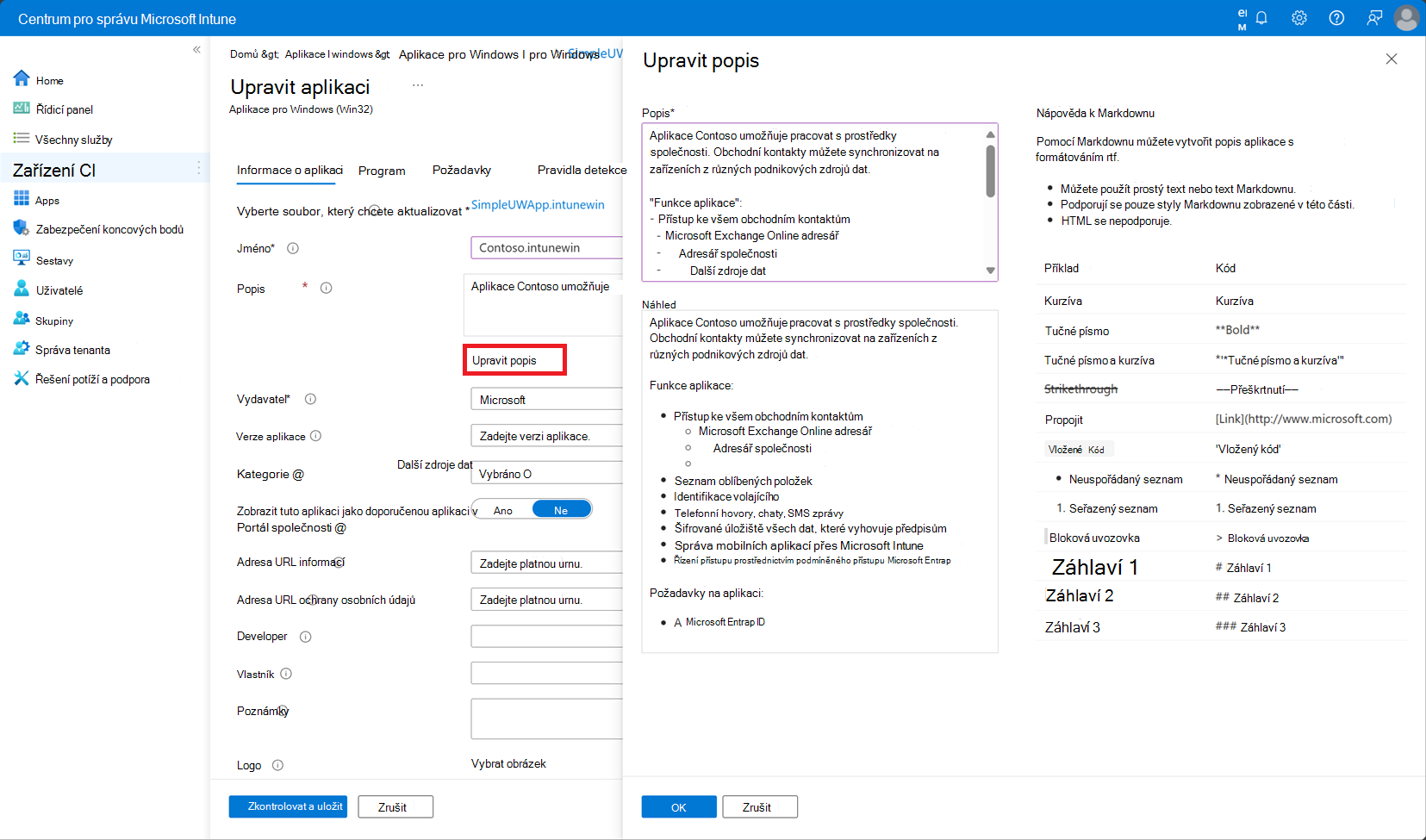Viewport: 1426px width, 840px height.
Task: Show info tooltip for Jméno
Action: 293,248
